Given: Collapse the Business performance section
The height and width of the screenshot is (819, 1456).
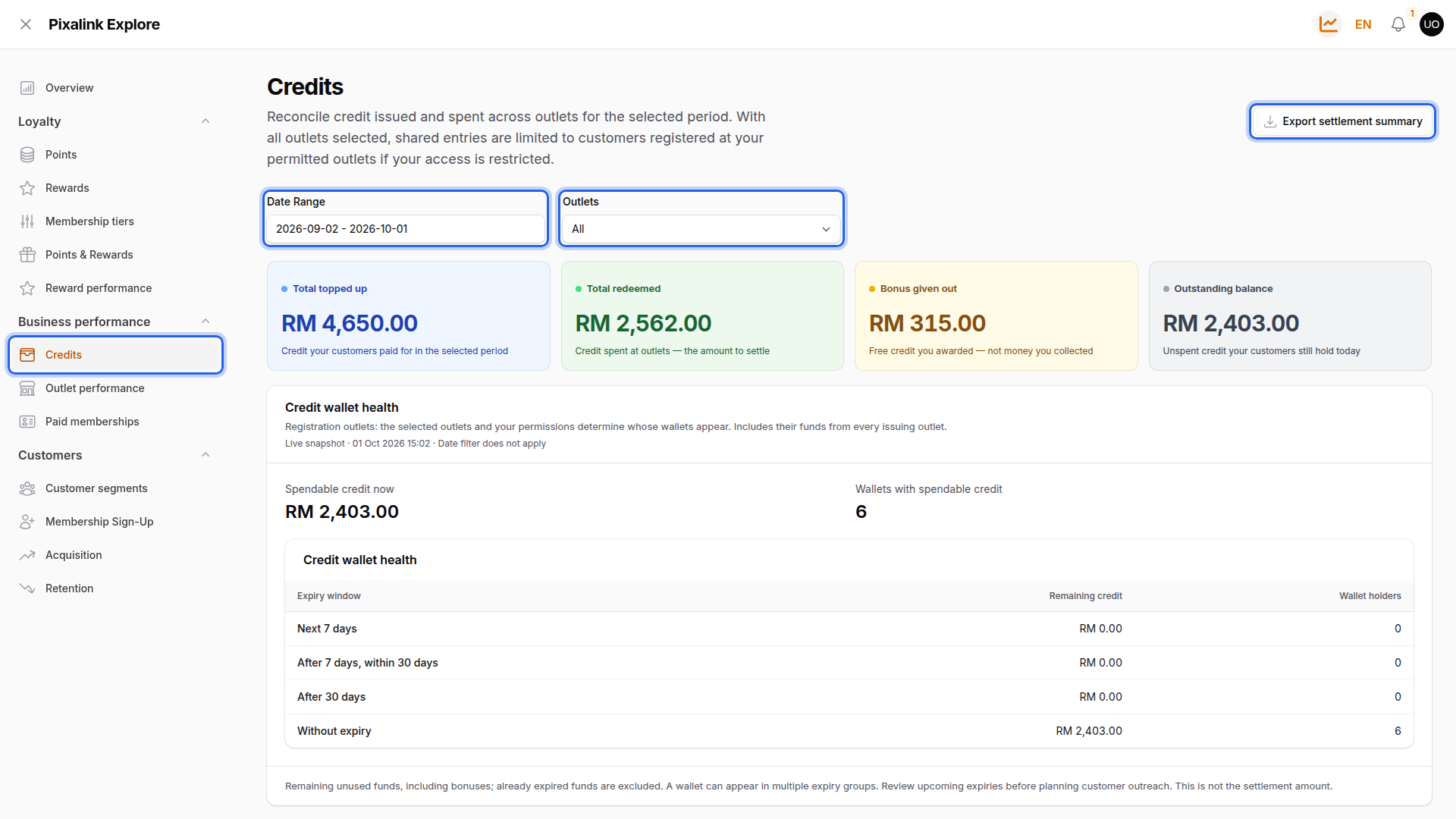Looking at the screenshot, I should [206, 322].
